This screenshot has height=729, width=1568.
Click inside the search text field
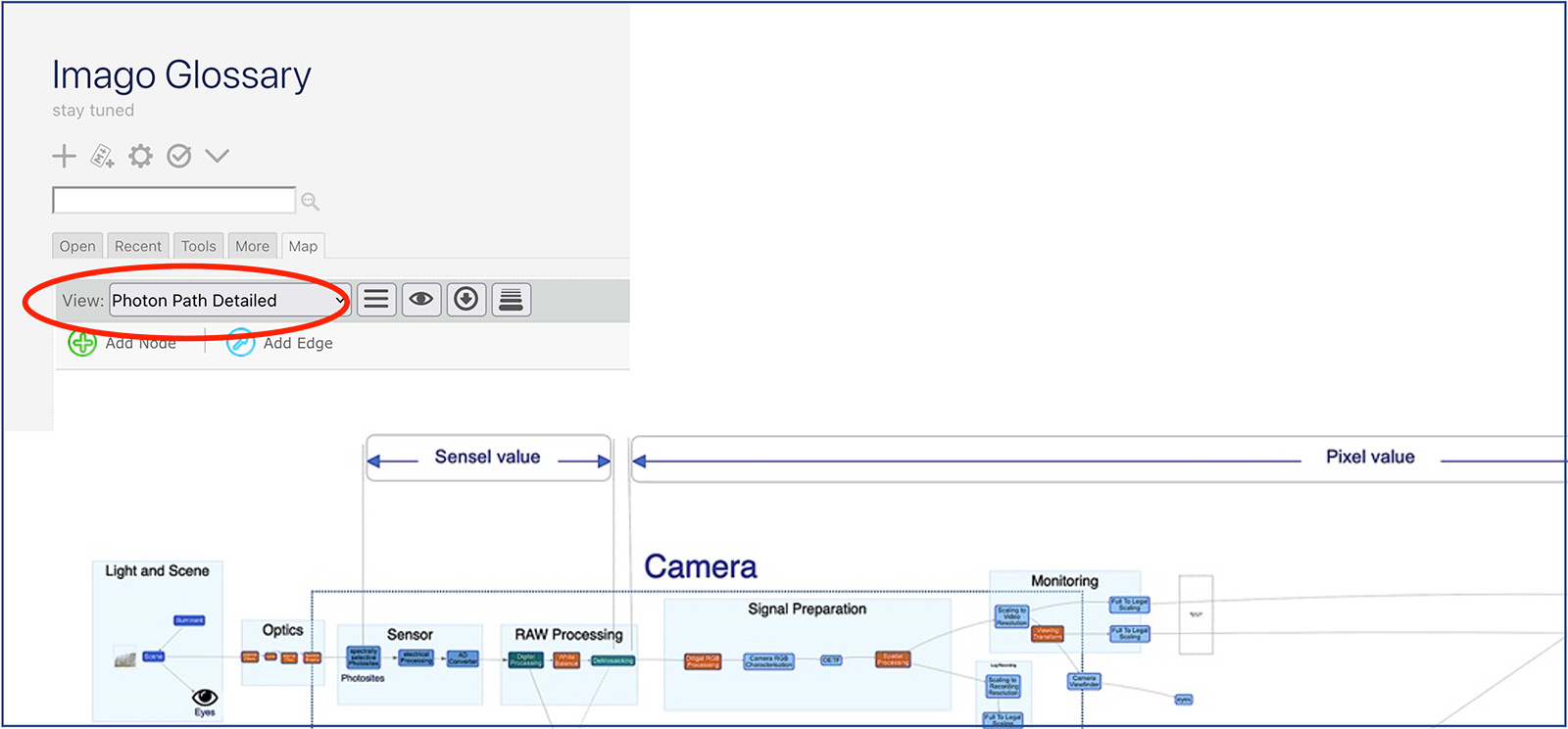click(173, 201)
